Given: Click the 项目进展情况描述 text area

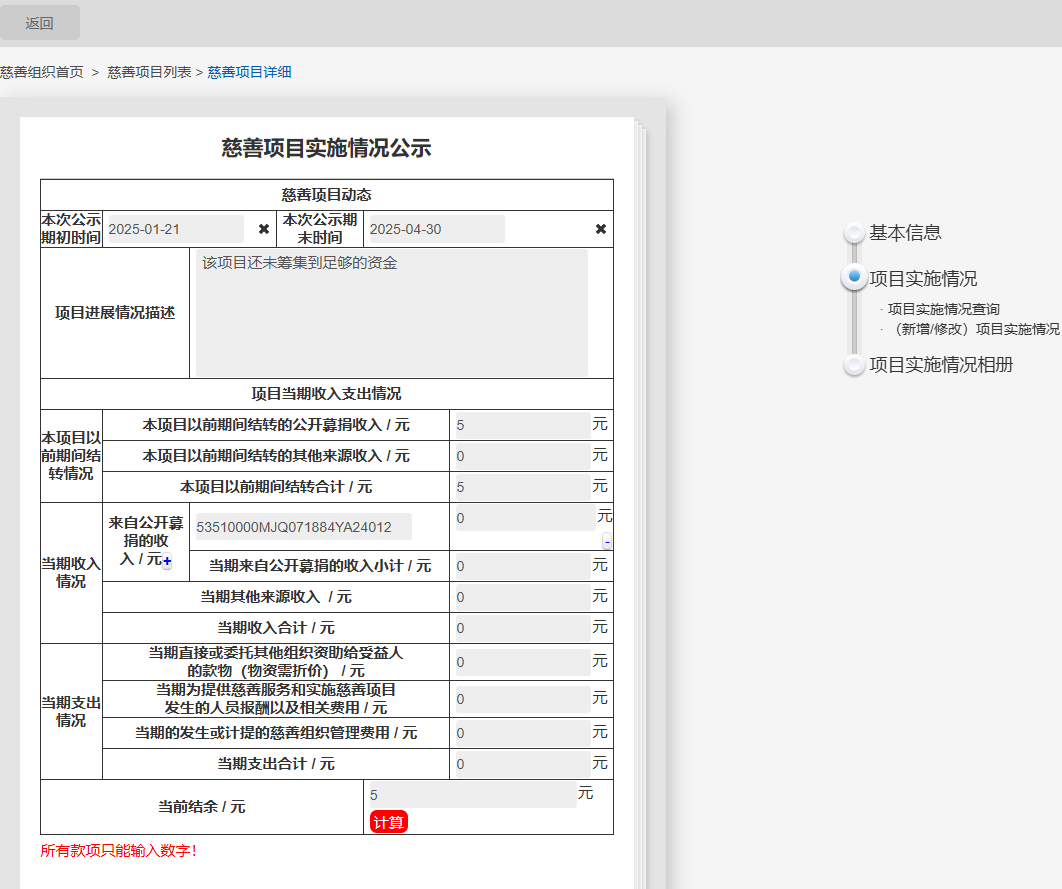Looking at the screenshot, I should [391, 313].
